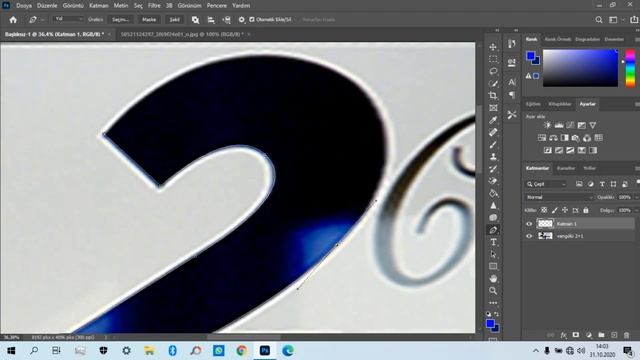Select the Eyedropper tool

493,120
